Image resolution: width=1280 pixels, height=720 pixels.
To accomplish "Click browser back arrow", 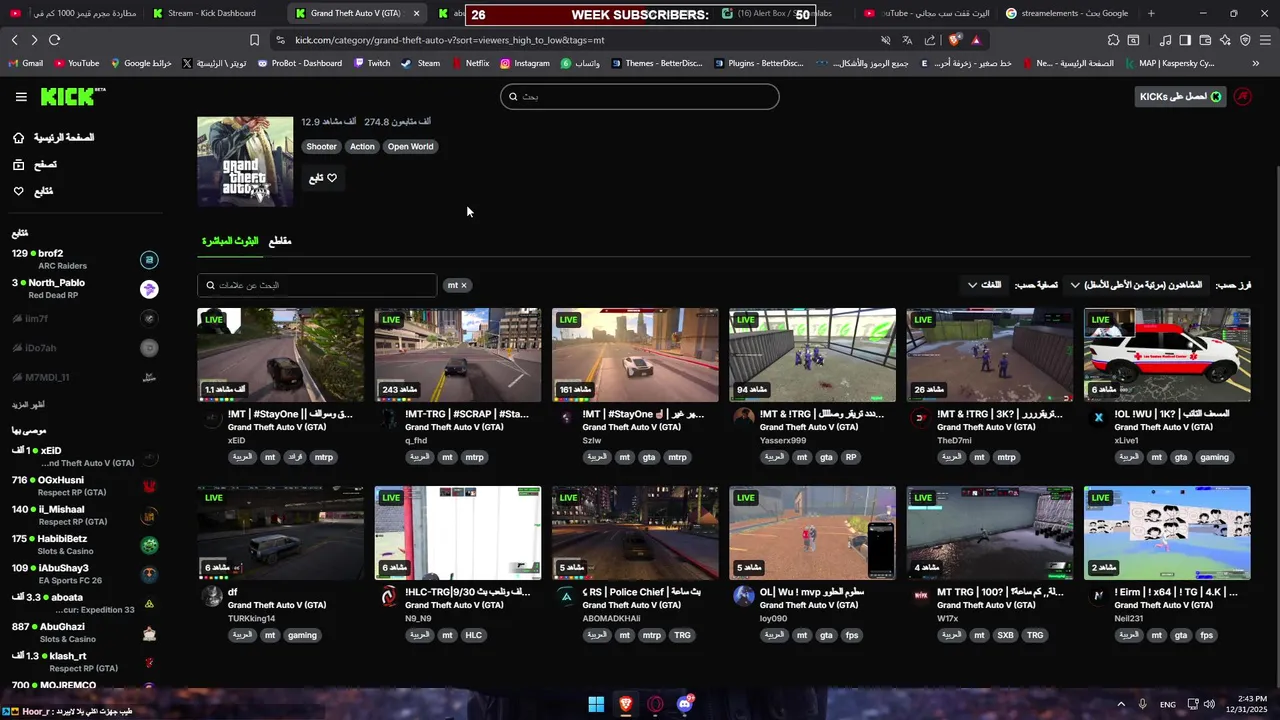I will [x=14, y=40].
